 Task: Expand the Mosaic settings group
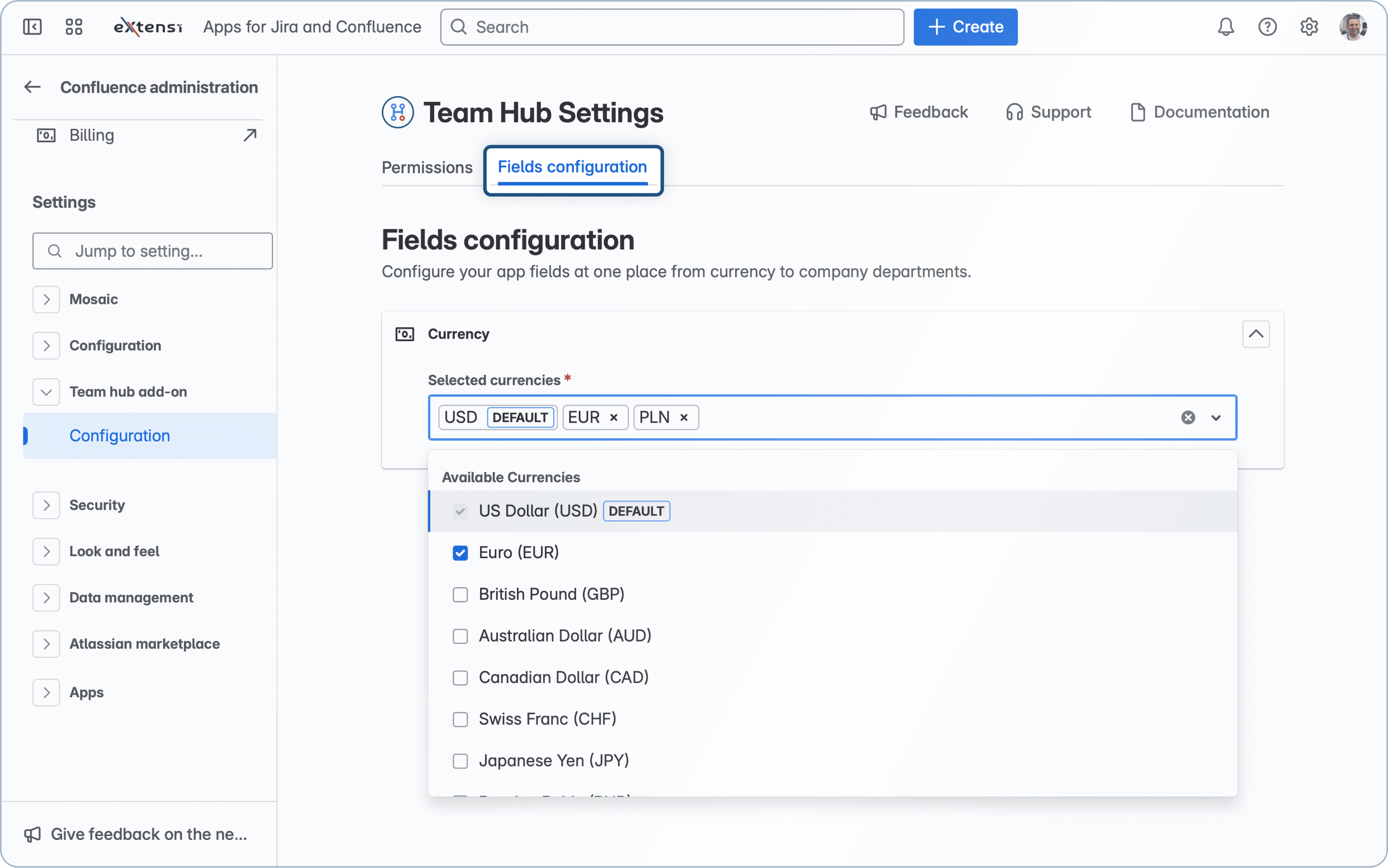46,299
